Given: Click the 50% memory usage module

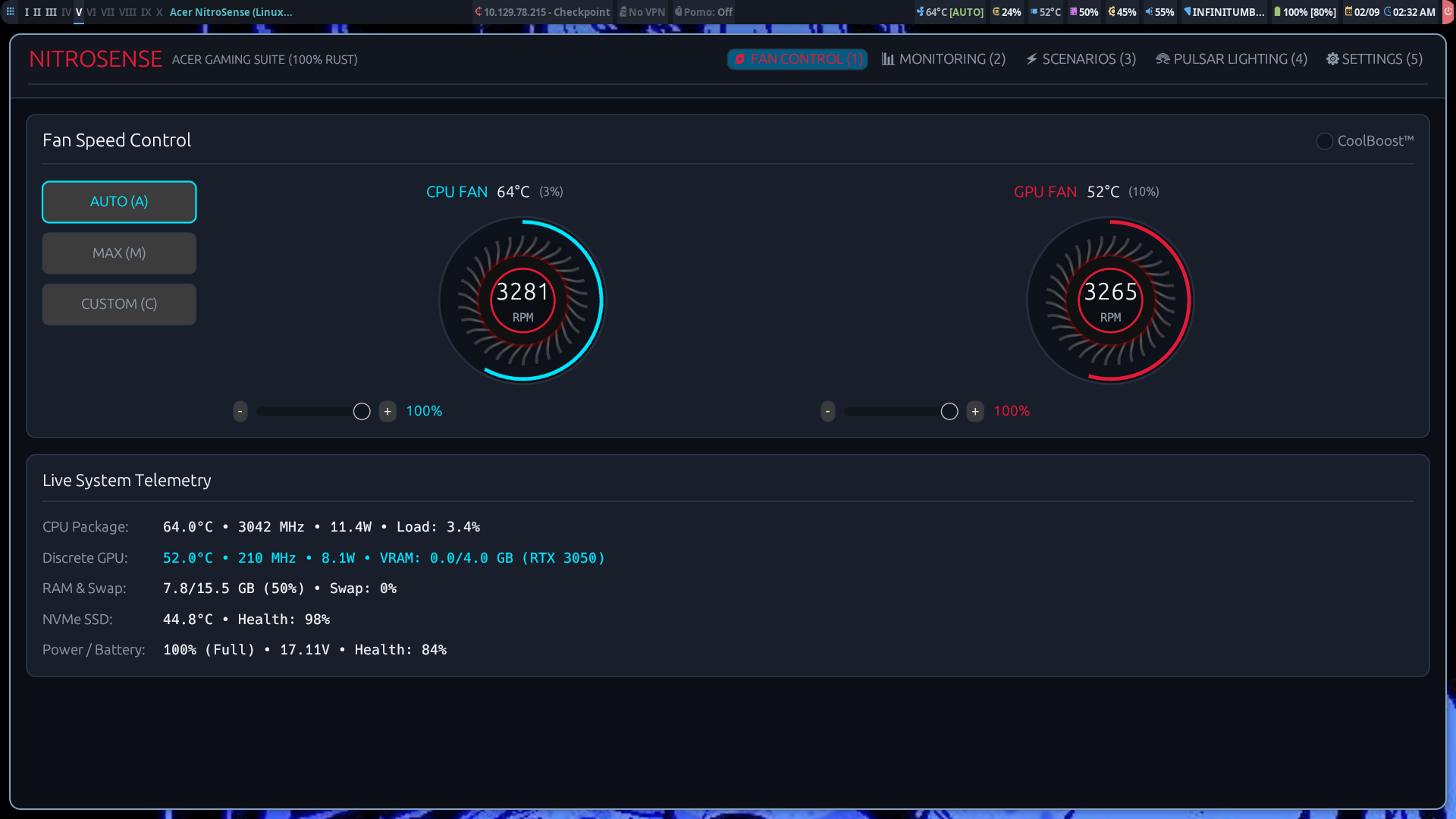Looking at the screenshot, I should coord(1084,12).
